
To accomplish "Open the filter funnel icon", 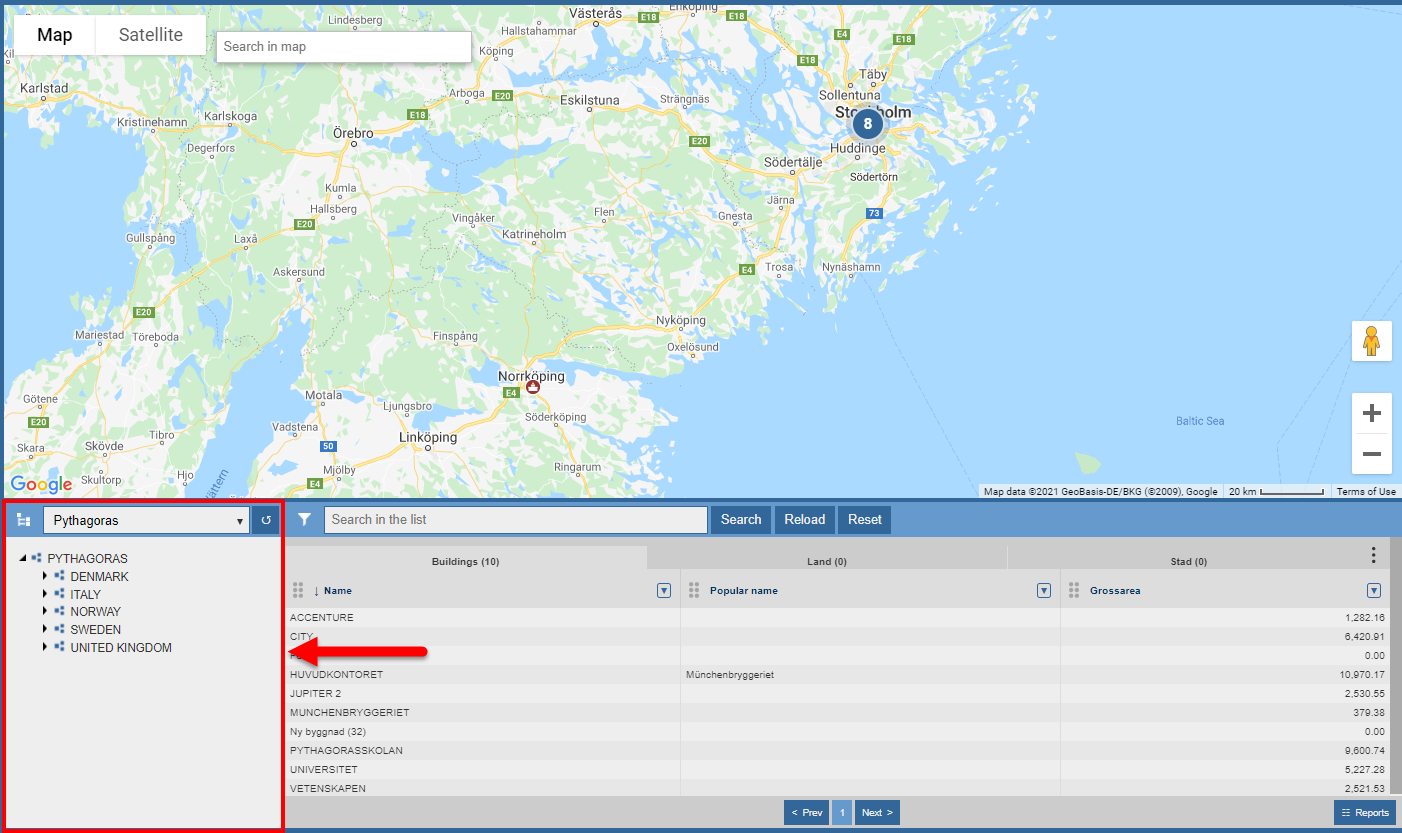I will click(x=305, y=519).
